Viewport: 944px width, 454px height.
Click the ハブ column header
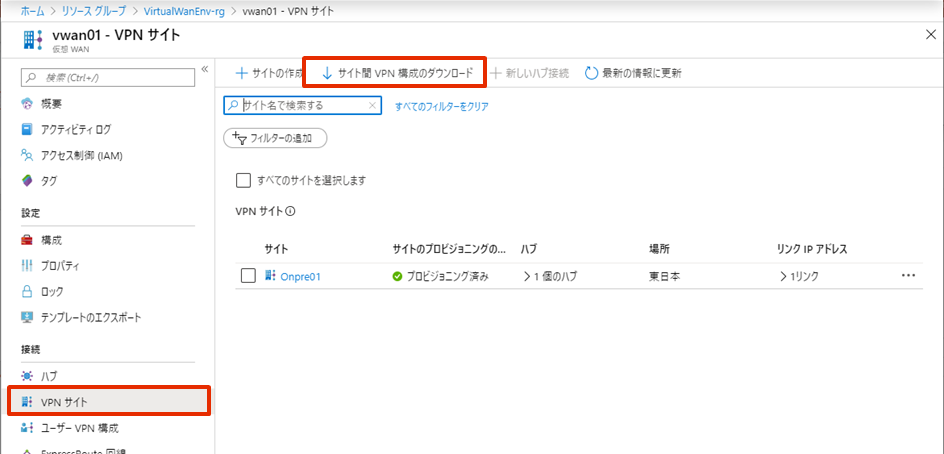[529, 249]
